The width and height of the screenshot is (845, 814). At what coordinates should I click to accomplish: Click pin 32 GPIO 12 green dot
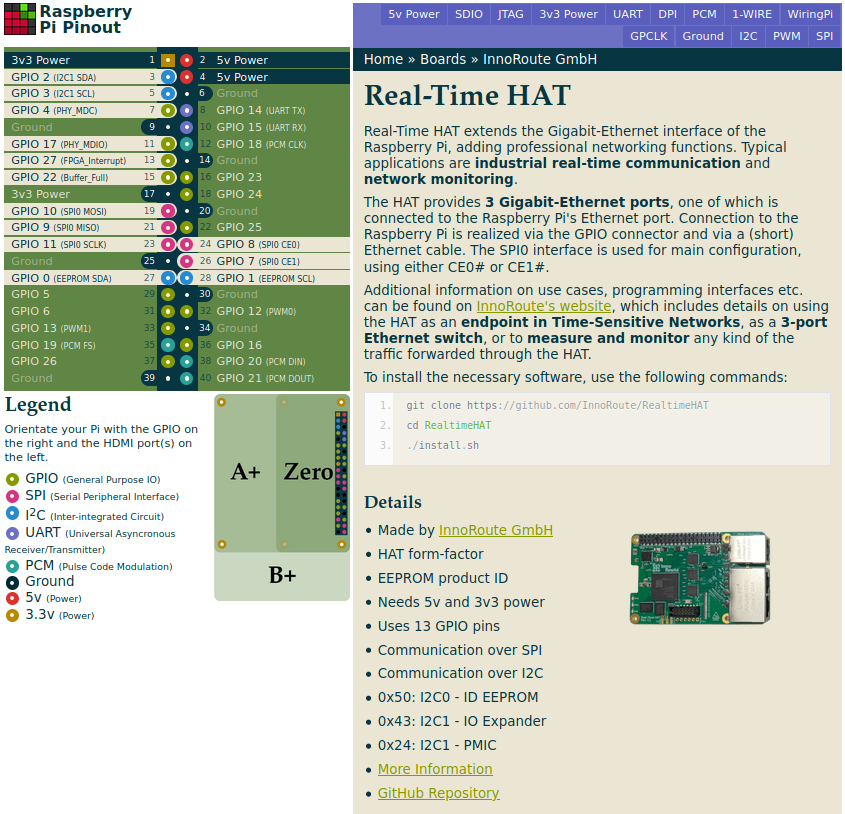point(186,312)
